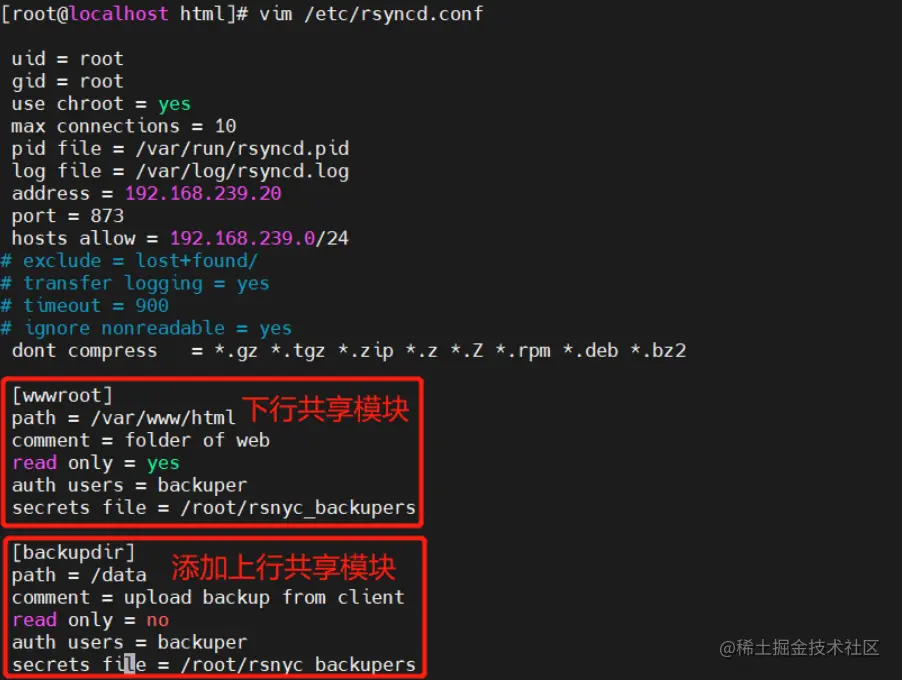
Task: Click the green yes after use chroot
Action: 174,104
